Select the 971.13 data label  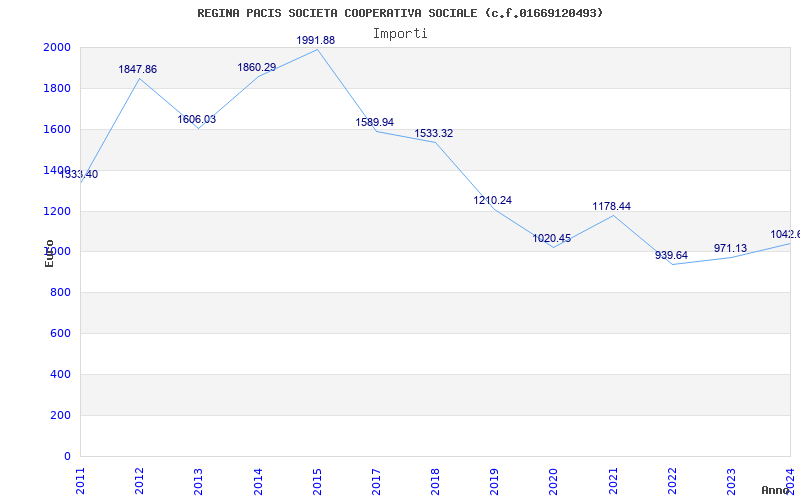pos(730,248)
